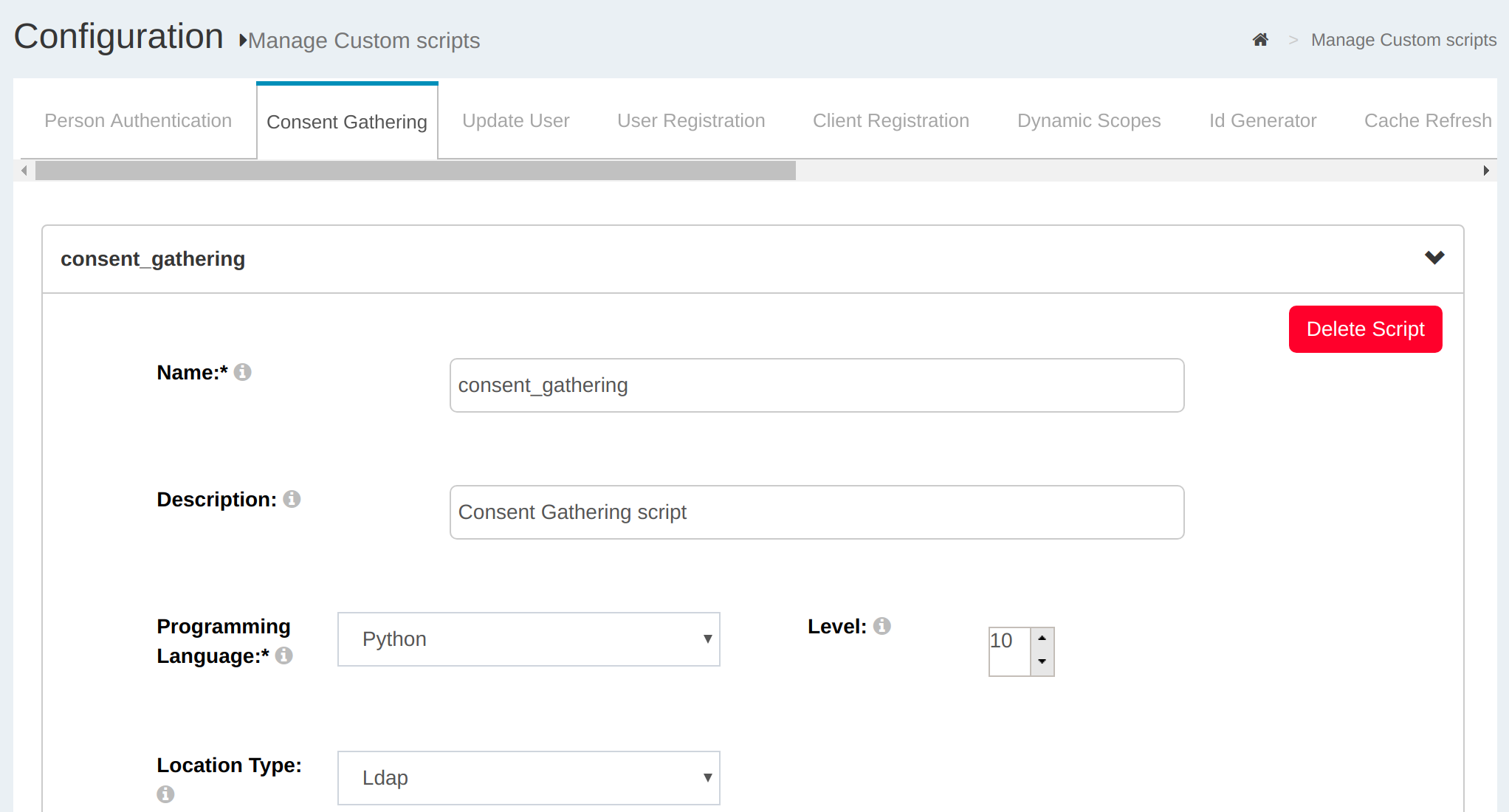Click the horizontal tab scrollbar thumb
The width and height of the screenshot is (1509, 812).
[415, 171]
